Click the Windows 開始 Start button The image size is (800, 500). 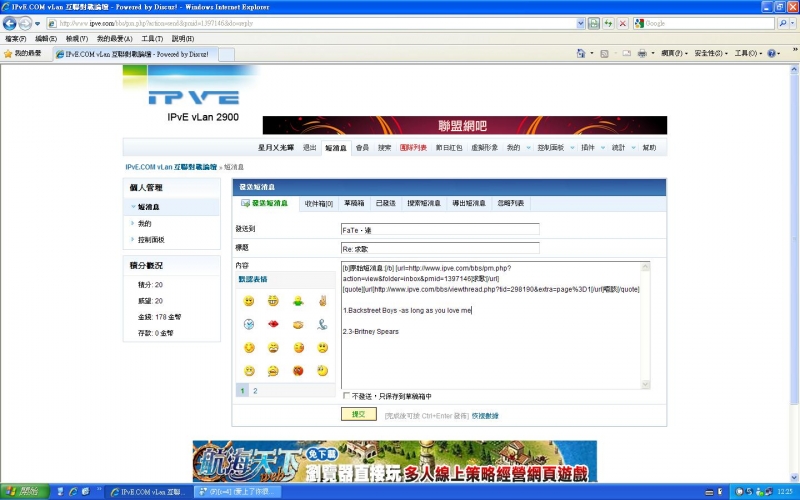(x=24, y=492)
